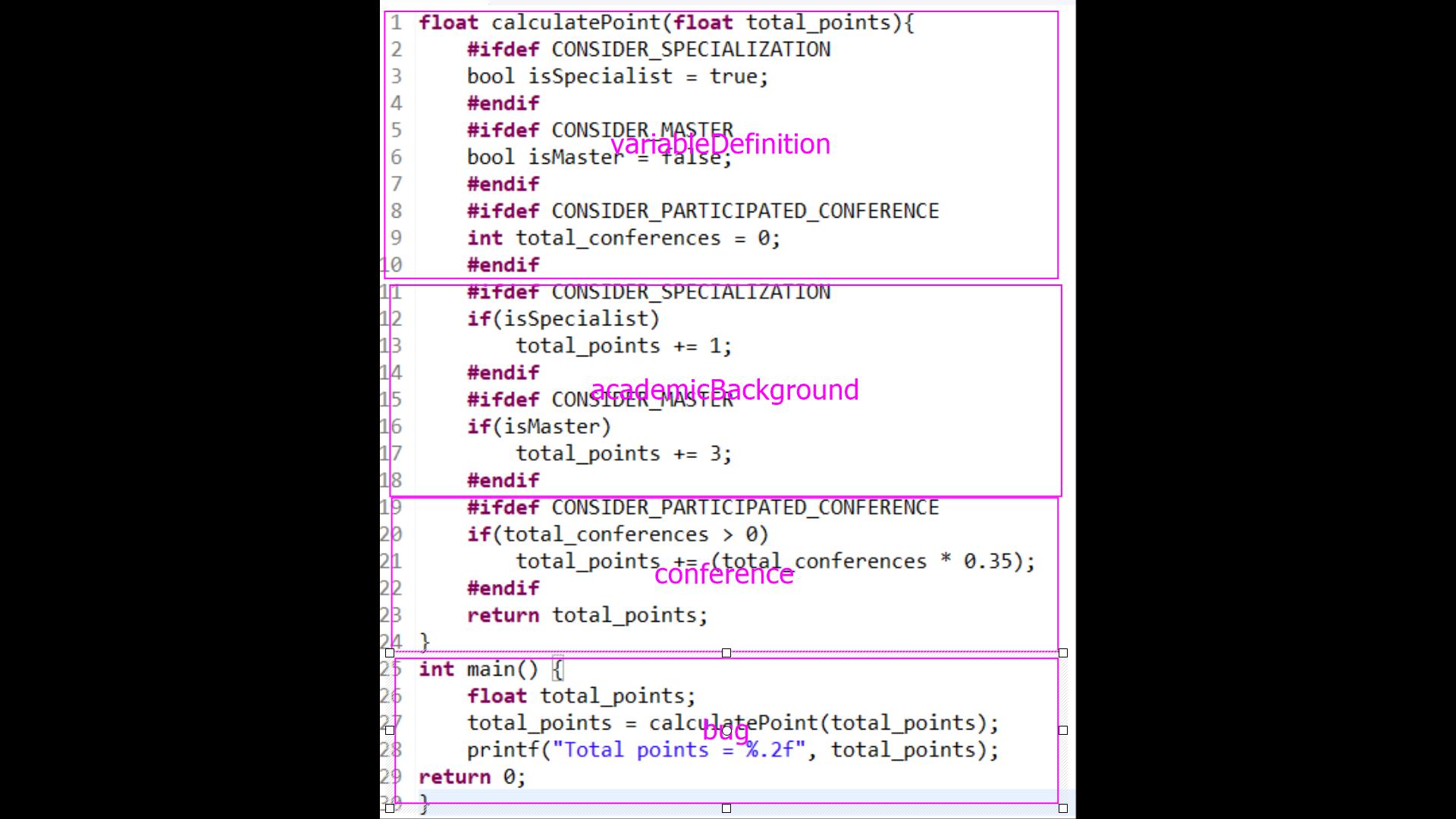The width and height of the screenshot is (1456, 819).
Task: Click bottom-middle resize handle of bug box
Action: click(x=726, y=808)
